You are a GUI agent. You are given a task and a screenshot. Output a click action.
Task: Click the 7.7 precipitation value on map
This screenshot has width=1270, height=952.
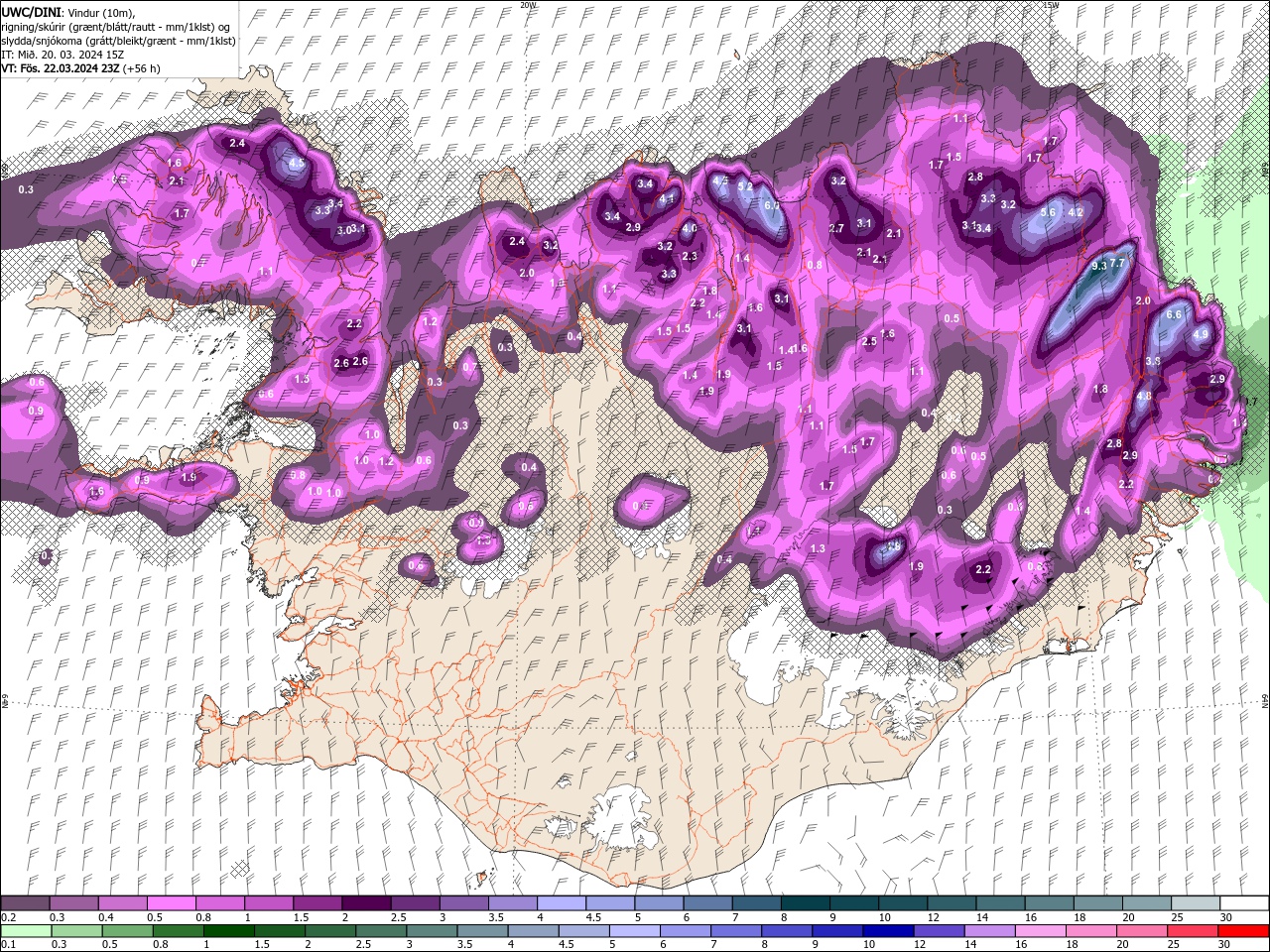point(1116,263)
